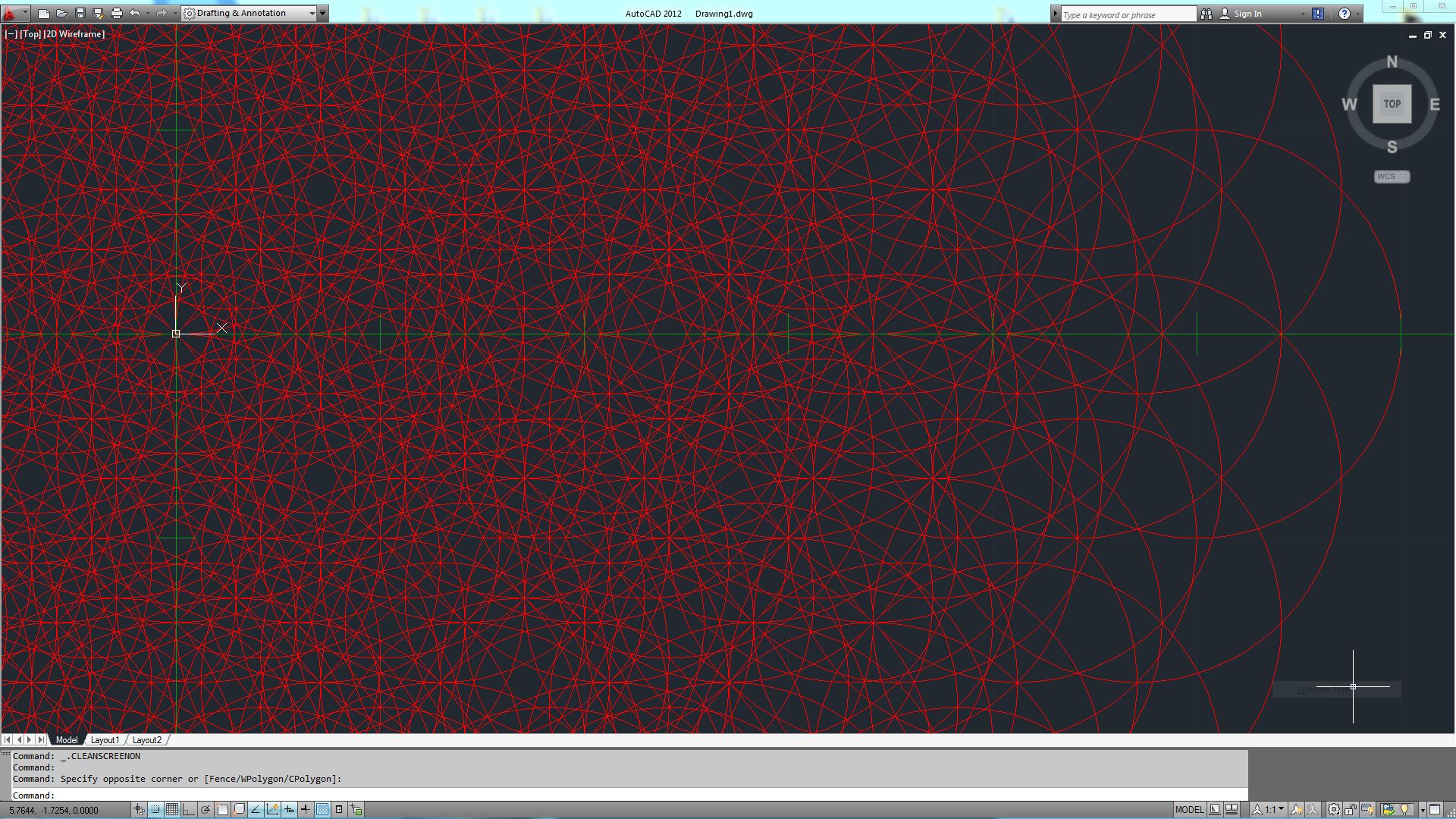Image resolution: width=1456 pixels, height=819 pixels.
Task: Click the Sign In button
Action: click(1247, 14)
